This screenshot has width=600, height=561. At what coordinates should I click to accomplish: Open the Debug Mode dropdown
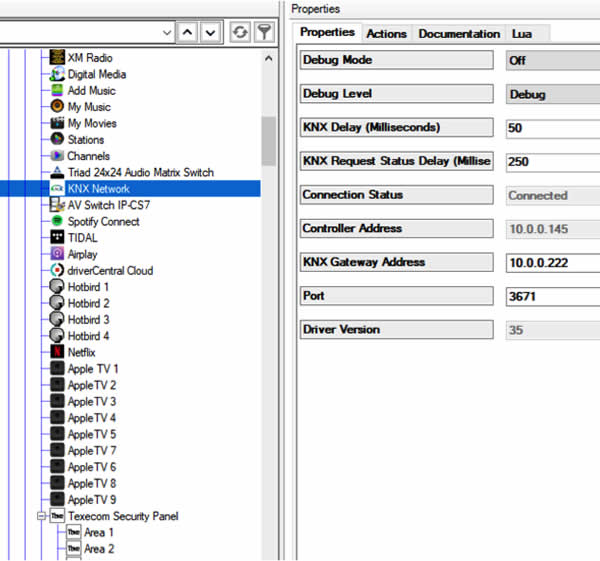tap(553, 60)
